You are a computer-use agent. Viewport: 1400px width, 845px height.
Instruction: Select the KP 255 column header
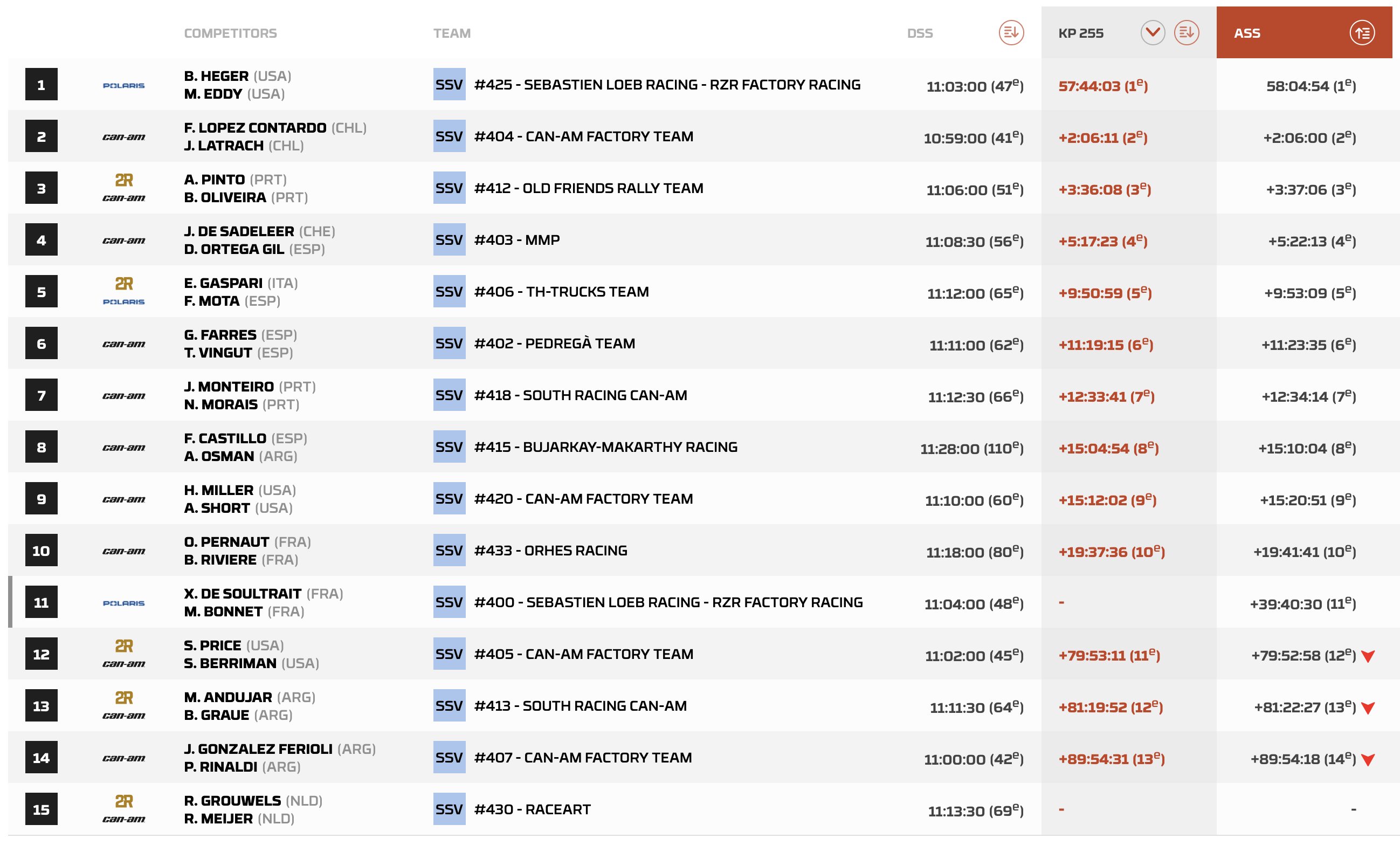pyautogui.click(x=1080, y=33)
